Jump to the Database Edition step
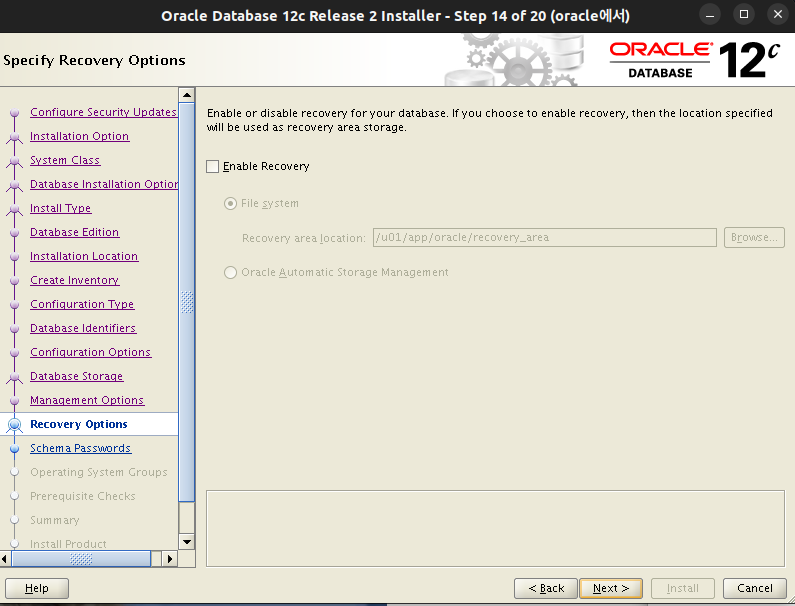 [75, 232]
